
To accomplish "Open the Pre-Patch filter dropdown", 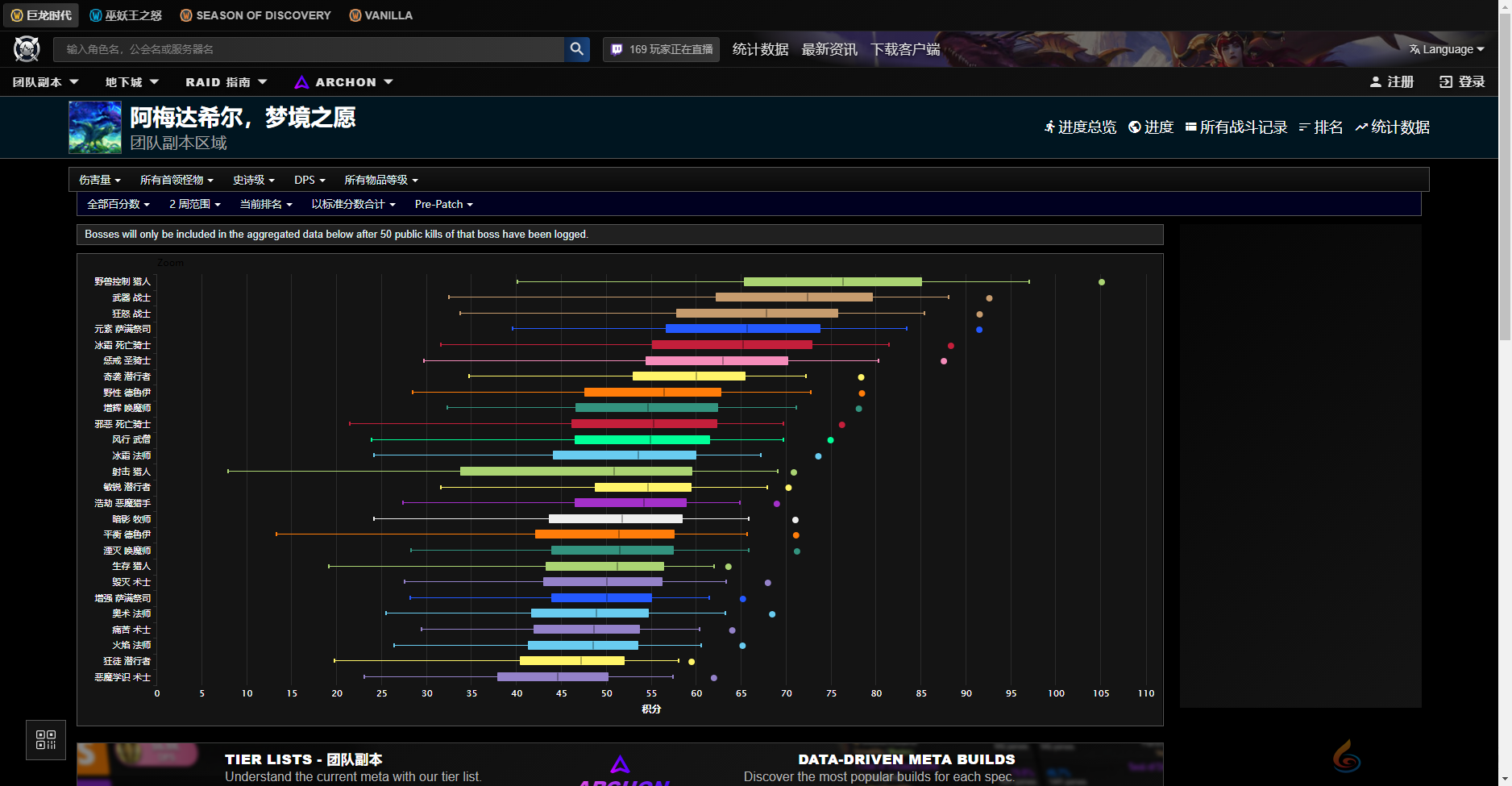I will [443, 205].
